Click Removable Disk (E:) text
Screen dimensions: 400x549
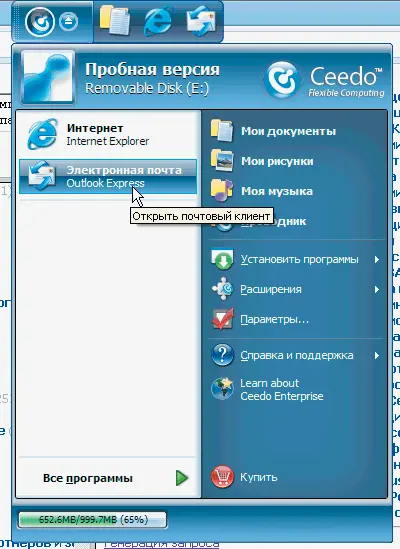point(147,88)
